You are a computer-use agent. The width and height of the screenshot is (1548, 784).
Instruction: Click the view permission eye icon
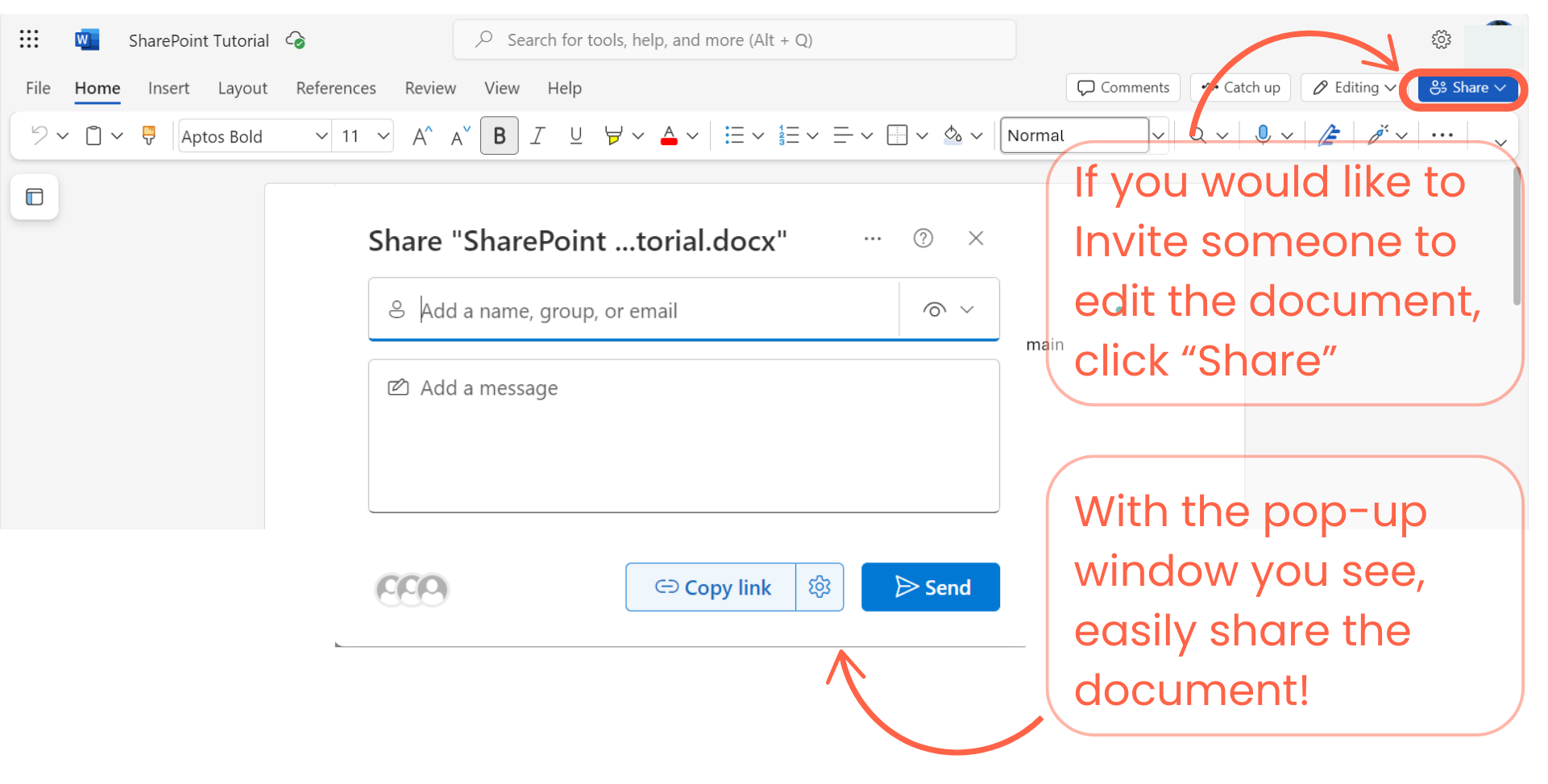pos(934,309)
